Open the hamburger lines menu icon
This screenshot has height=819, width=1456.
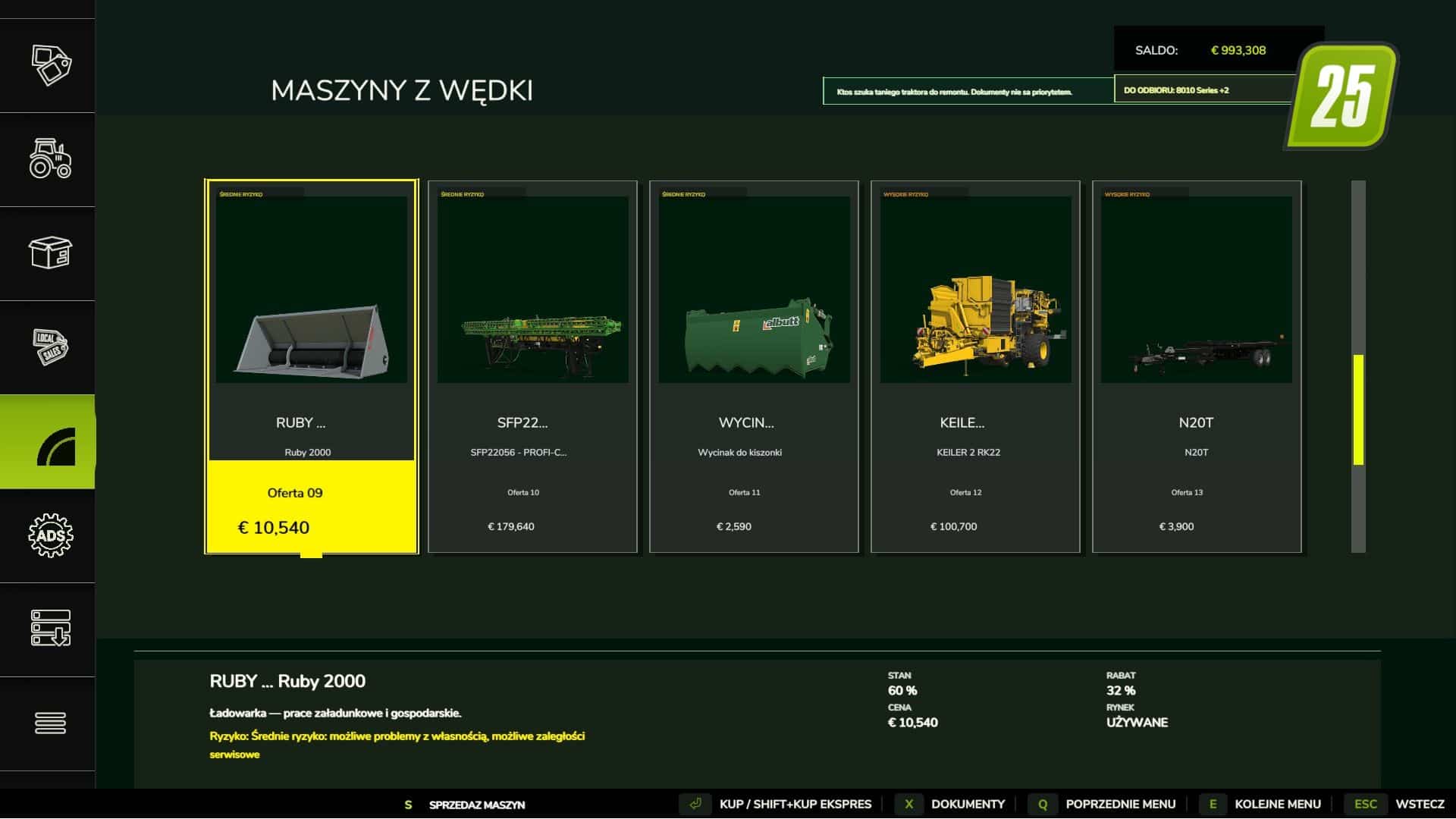click(x=50, y=723)
